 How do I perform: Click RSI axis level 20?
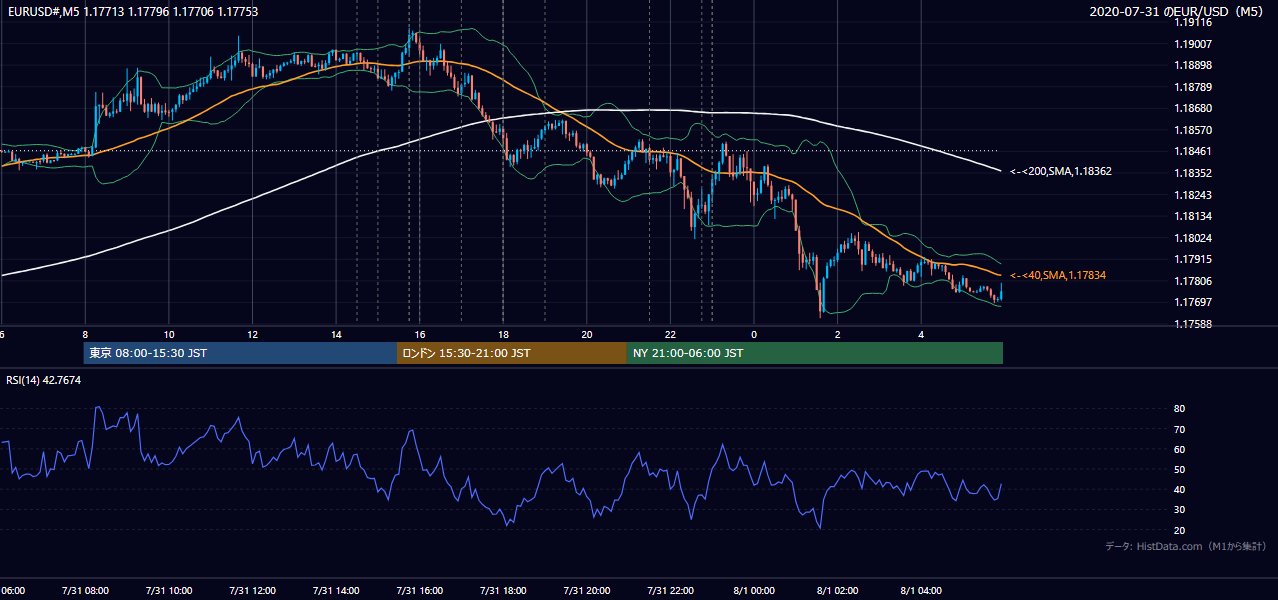point(1179,530)
